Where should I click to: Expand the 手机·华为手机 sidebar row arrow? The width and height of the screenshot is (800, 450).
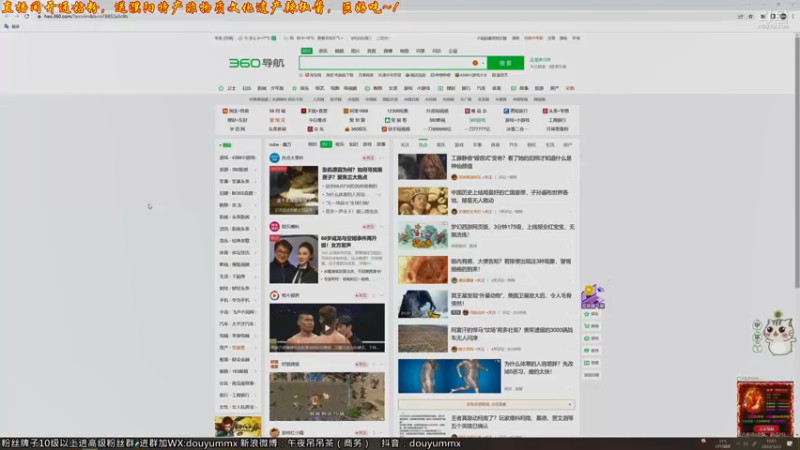(x=255, y=300)
